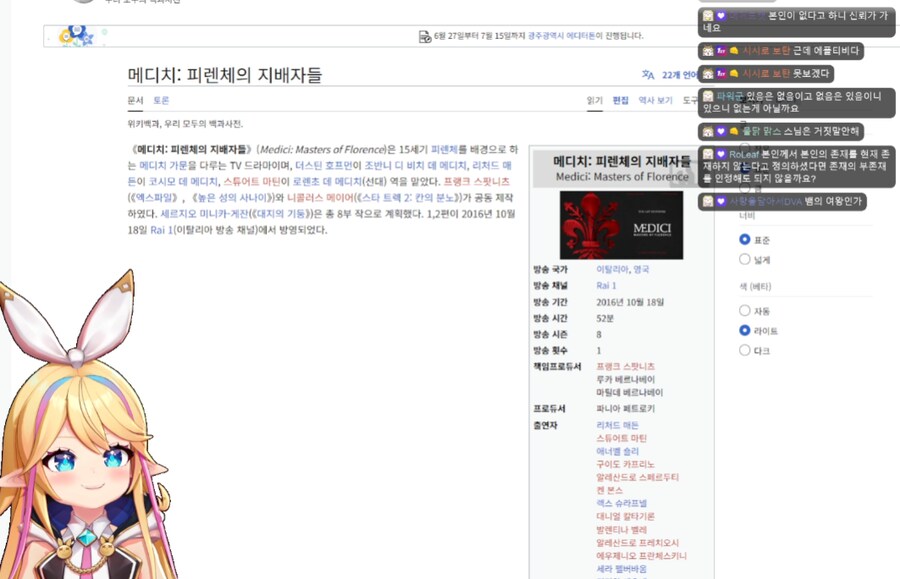
Task: Open the 발렌티나 벨레 cast link
Action: (622, 530)
